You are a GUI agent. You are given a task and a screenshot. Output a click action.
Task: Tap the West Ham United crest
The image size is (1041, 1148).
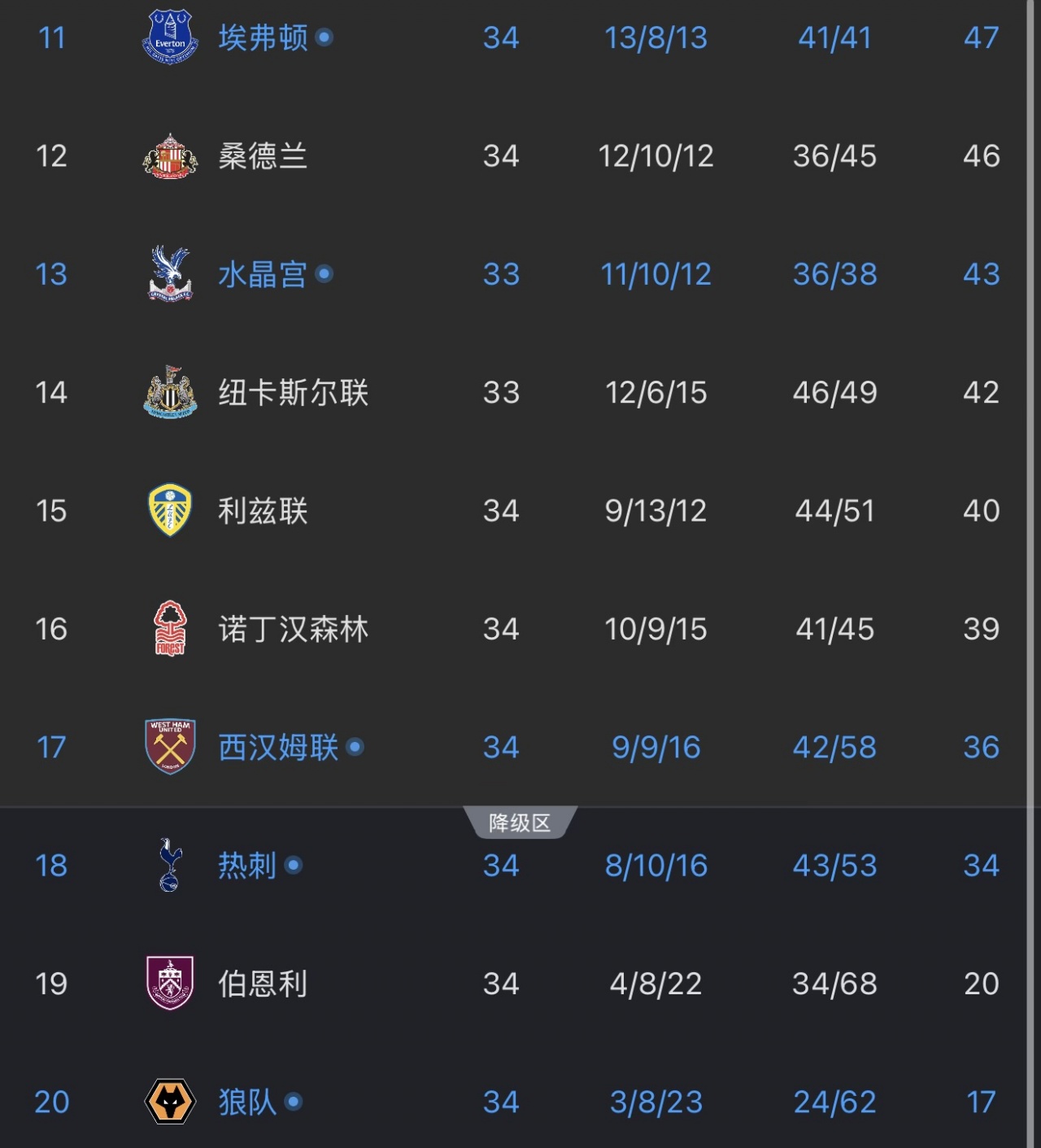pyautogui.click(x=170, y=747)
